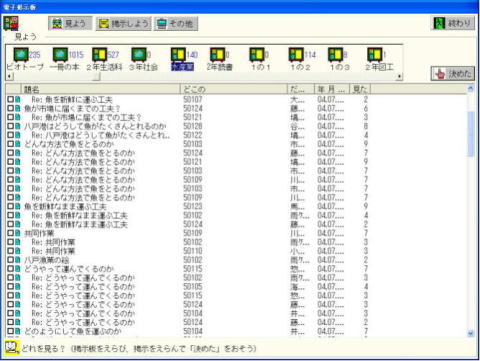
Task: Tick the checkbox for 共同作業 post
Action: [x=11, y=233]
